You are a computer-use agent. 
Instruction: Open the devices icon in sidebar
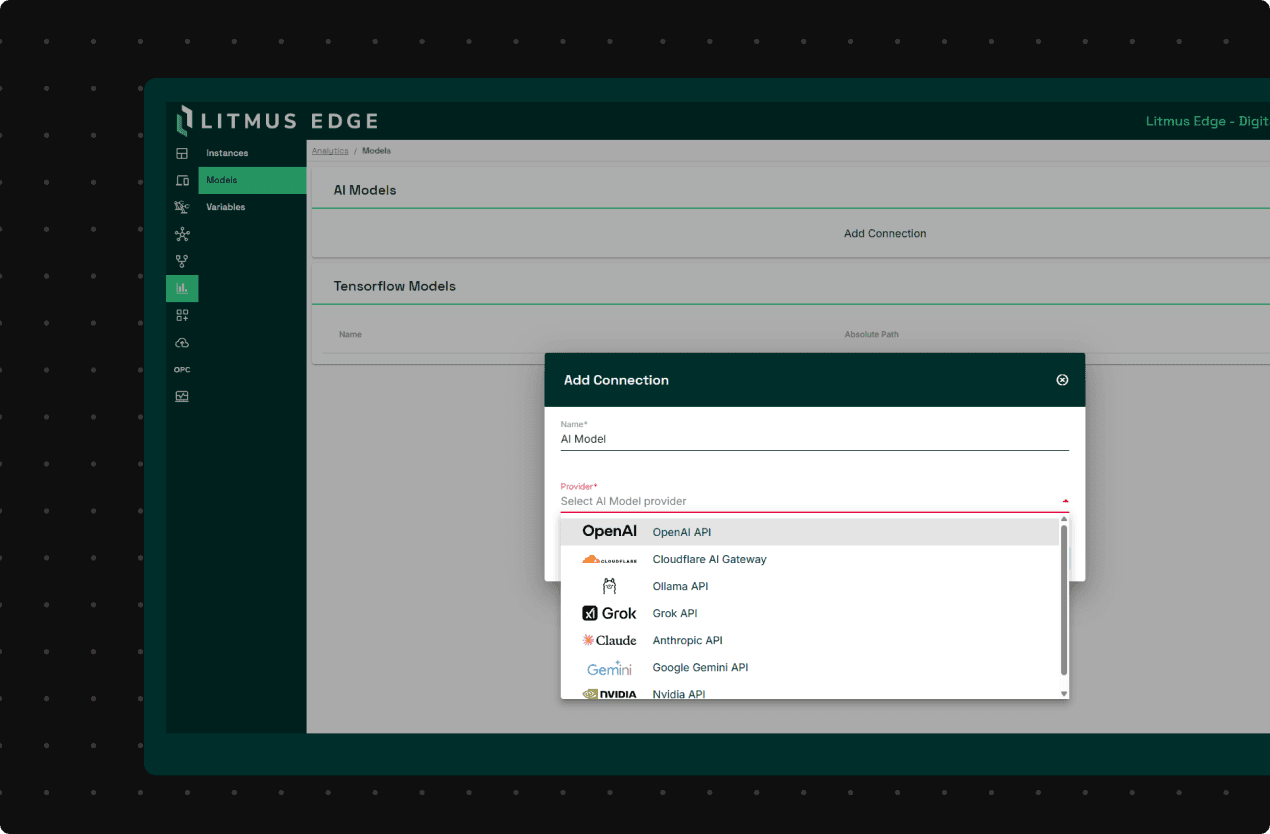[182, 180]
